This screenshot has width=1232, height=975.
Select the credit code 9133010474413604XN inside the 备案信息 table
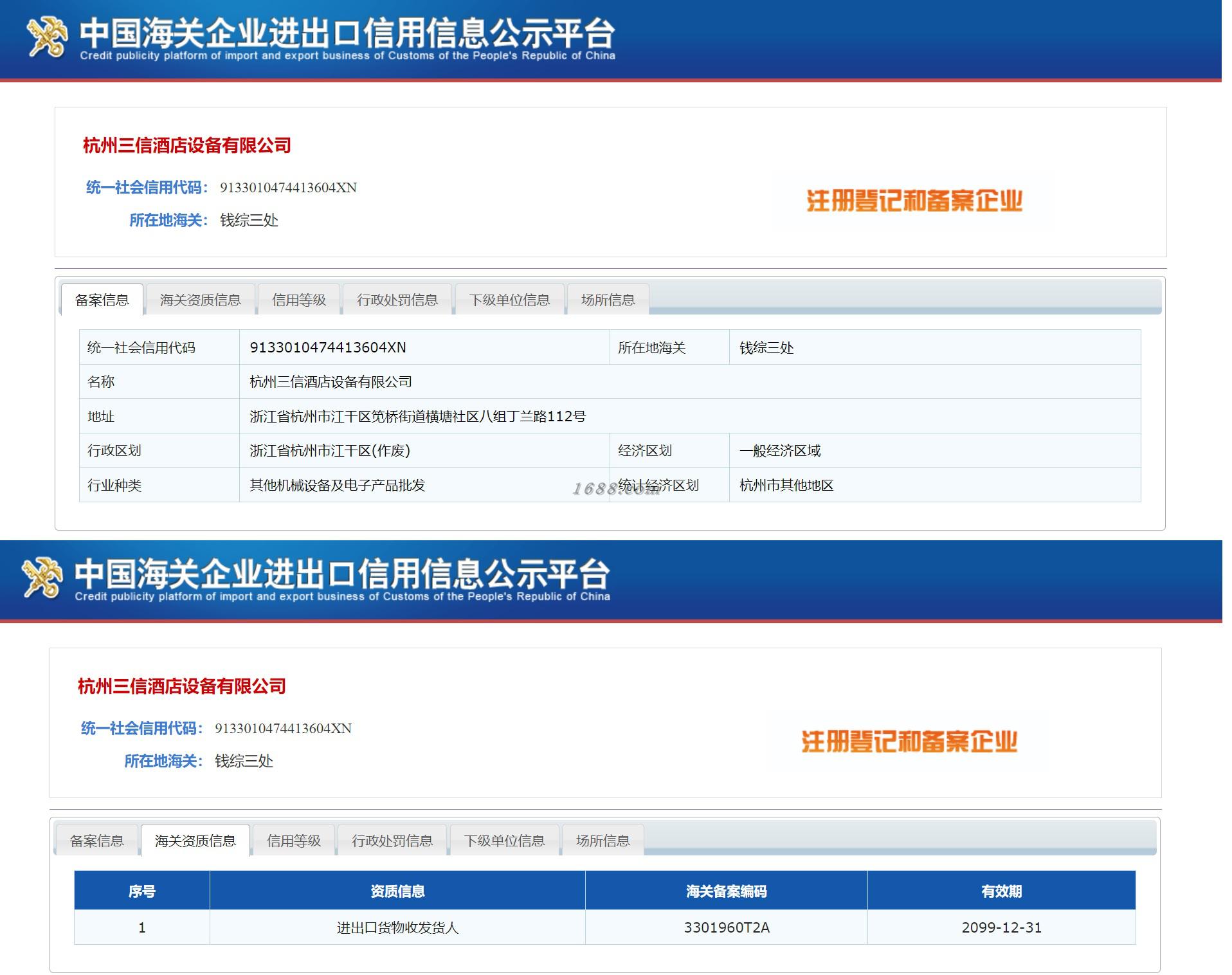pyautogui.click(x=328, y=347)
